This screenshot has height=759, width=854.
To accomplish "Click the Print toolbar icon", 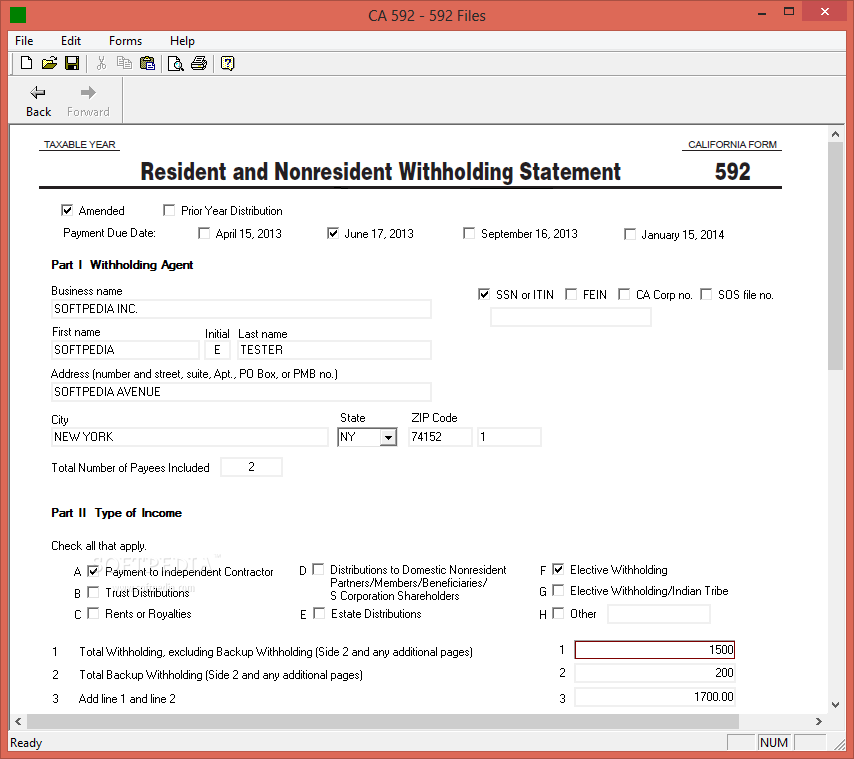I will pyautogui.click(x=199, y=63).
